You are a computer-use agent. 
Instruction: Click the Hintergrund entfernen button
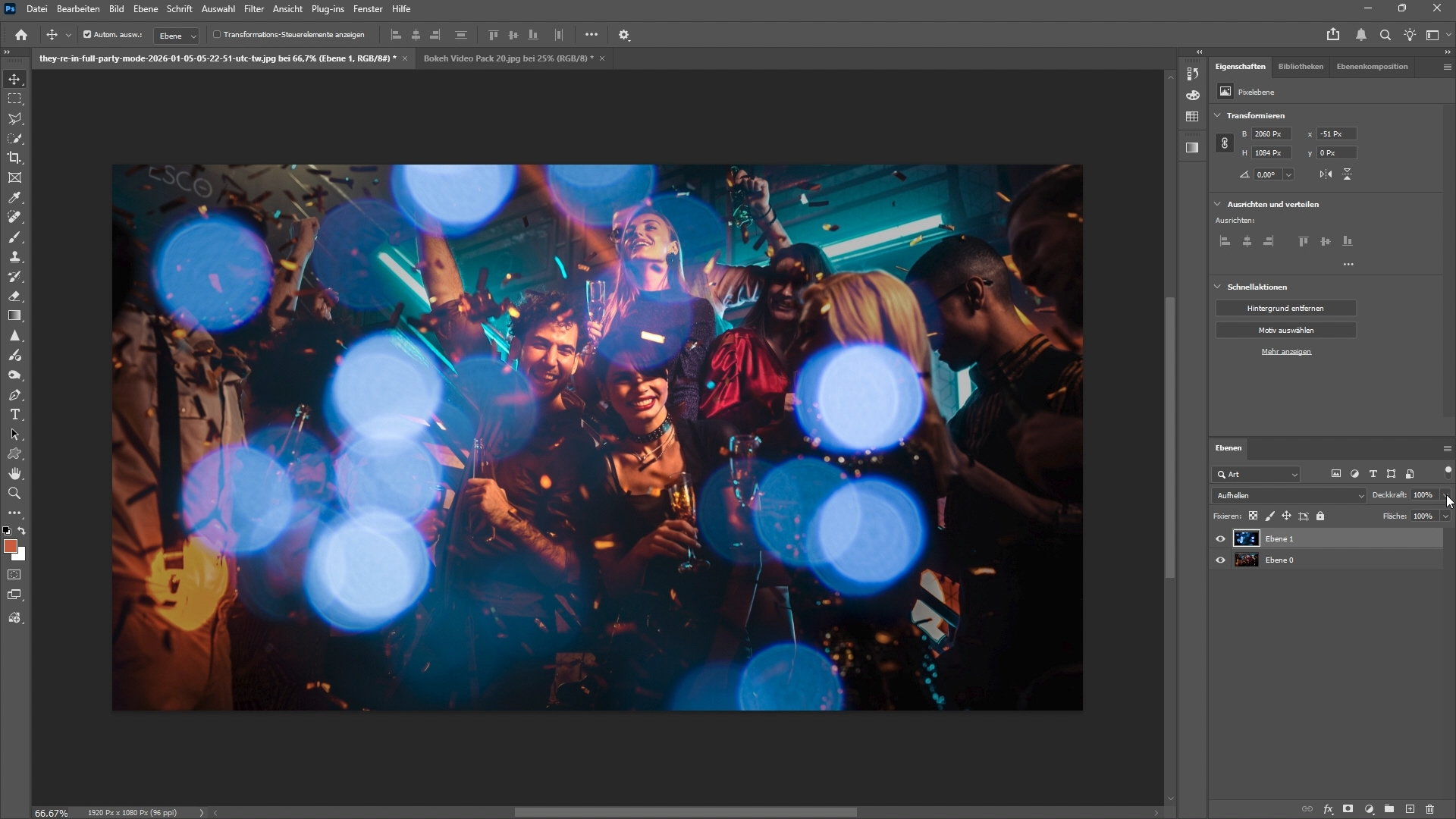(x=1285, y=308)
